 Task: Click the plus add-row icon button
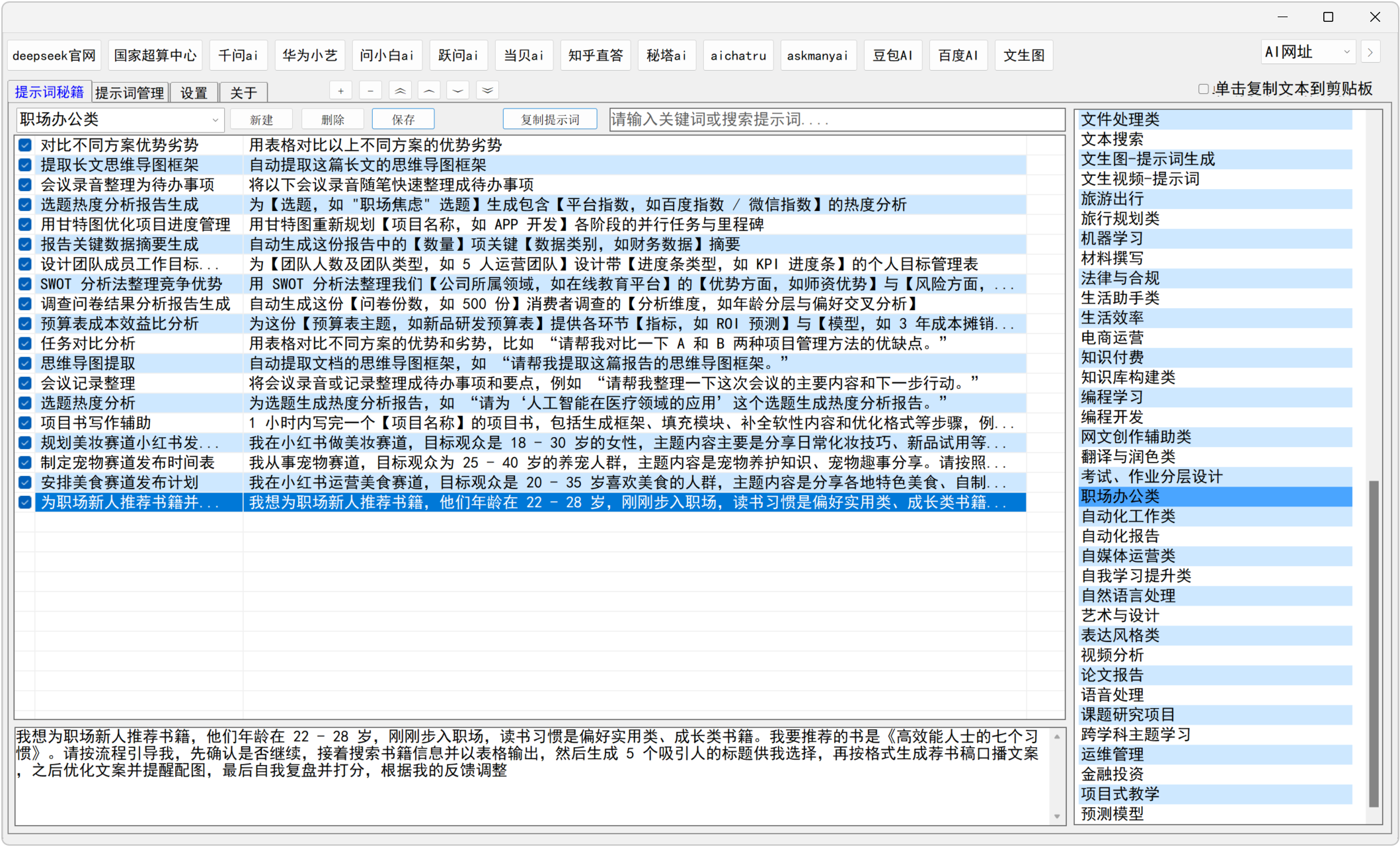pyautogui.click(x=340, y=91)
